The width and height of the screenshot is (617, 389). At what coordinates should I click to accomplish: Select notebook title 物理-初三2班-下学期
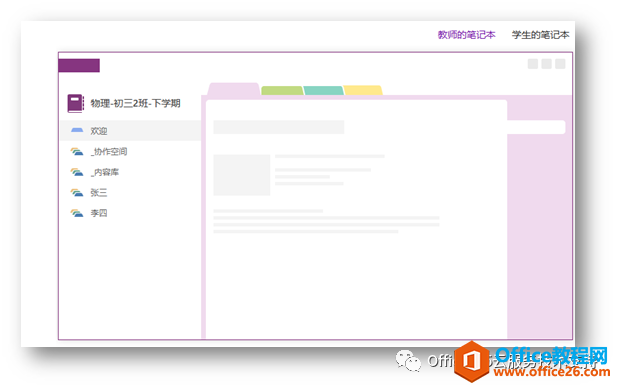(135, 103)
